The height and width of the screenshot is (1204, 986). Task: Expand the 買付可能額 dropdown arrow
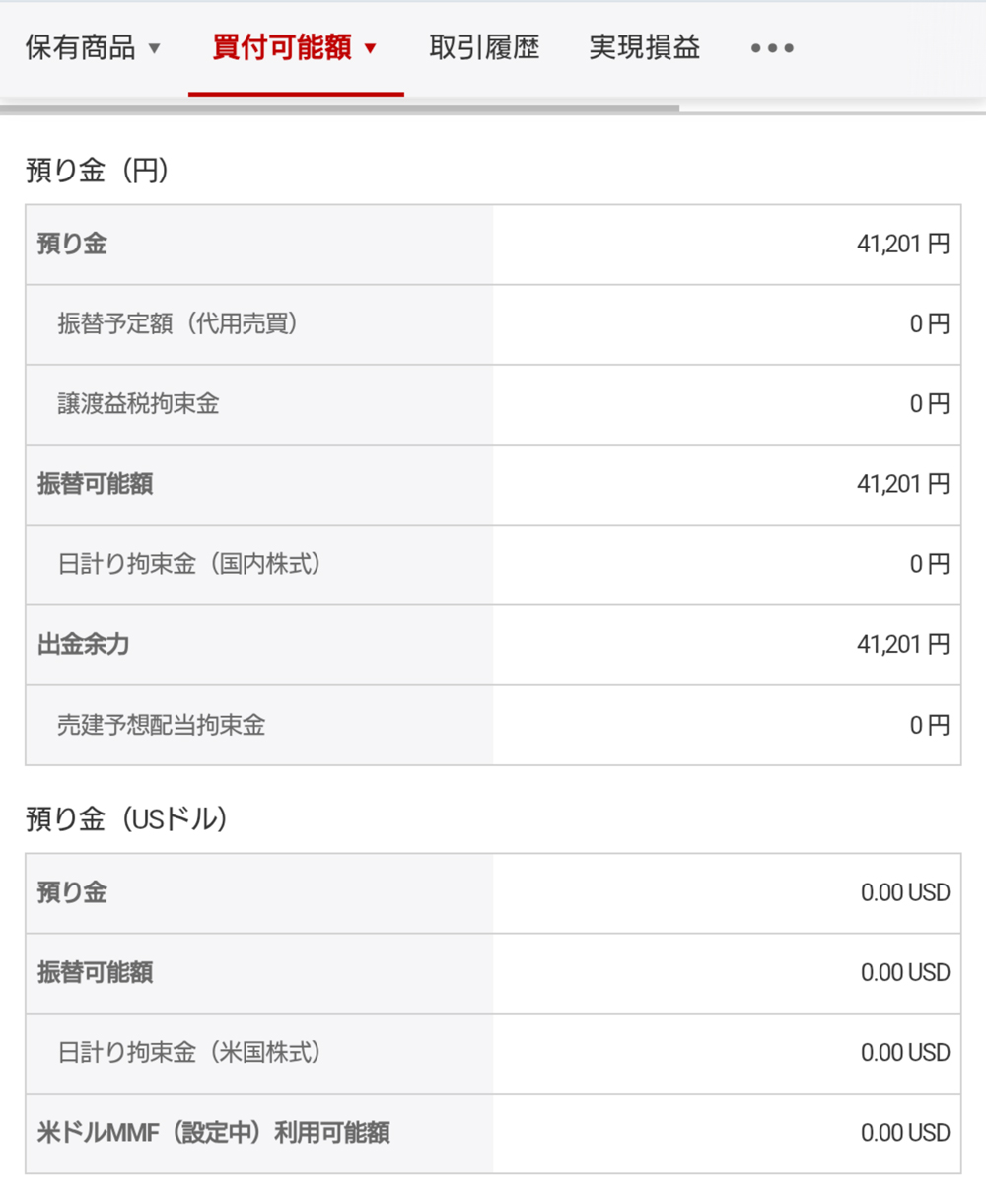[371, 48]
